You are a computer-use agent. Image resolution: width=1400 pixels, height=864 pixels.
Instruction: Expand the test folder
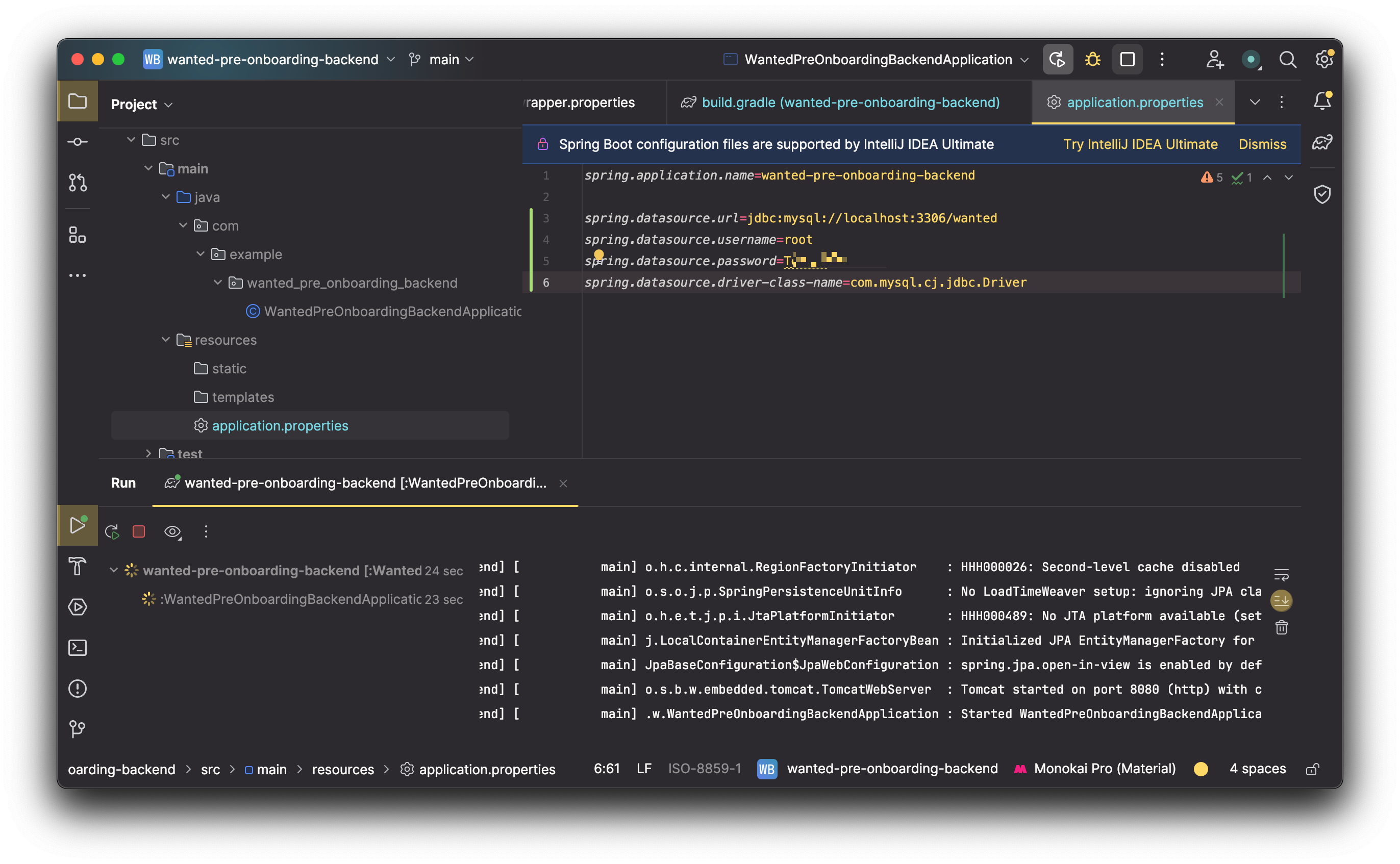click(x=148, y=453)
